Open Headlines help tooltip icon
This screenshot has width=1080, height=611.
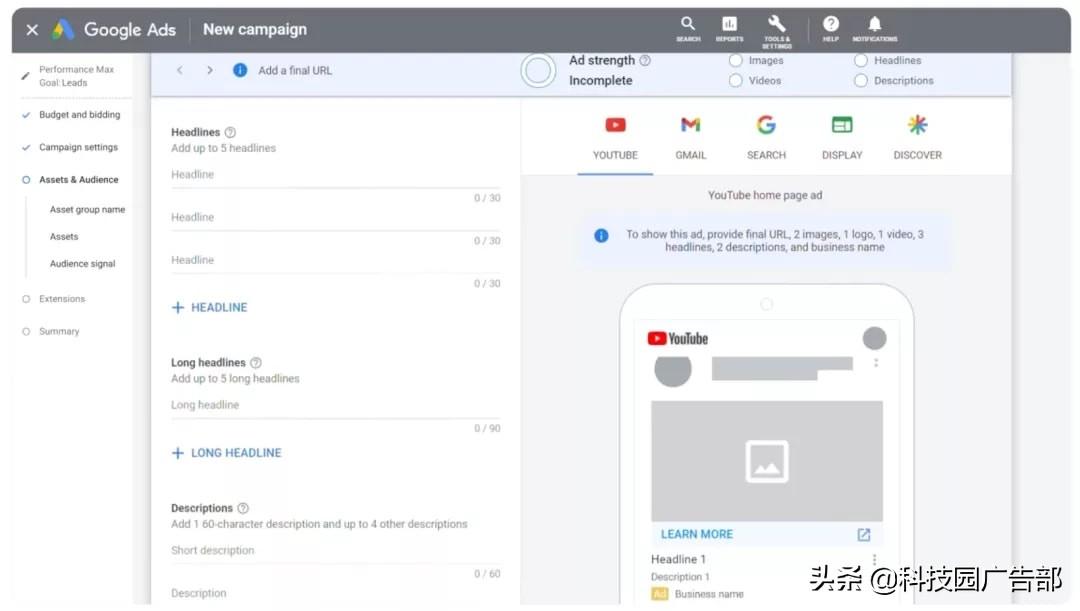pos(230,132)
